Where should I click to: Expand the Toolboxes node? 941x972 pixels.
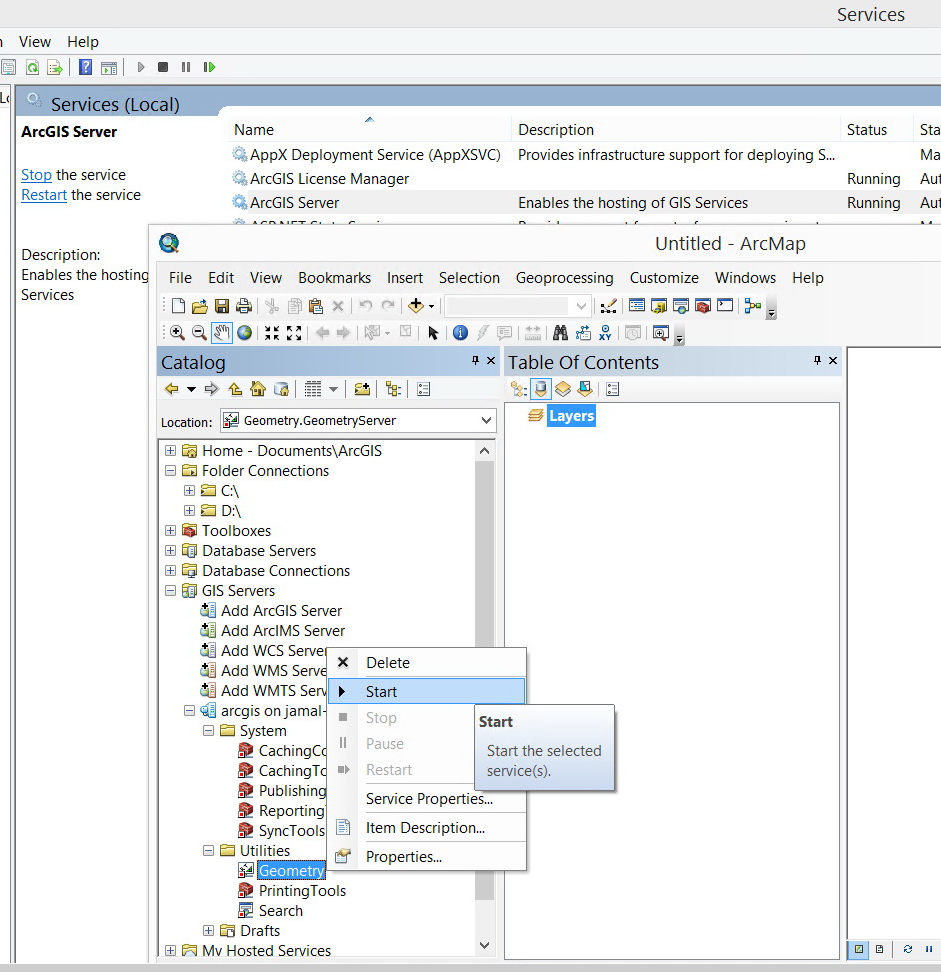(170, 531)
